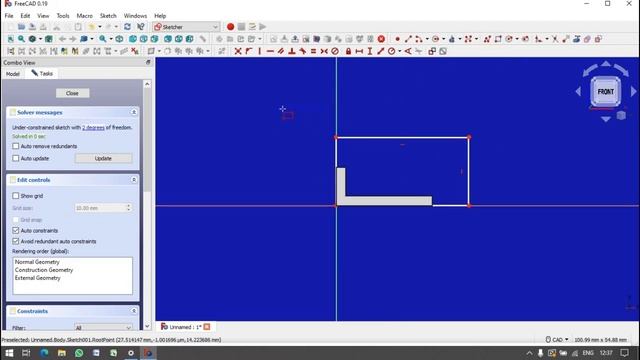Screen dimensions: 640x360
Task: Switch to the Tasks tab
Action: pos(42,73)
